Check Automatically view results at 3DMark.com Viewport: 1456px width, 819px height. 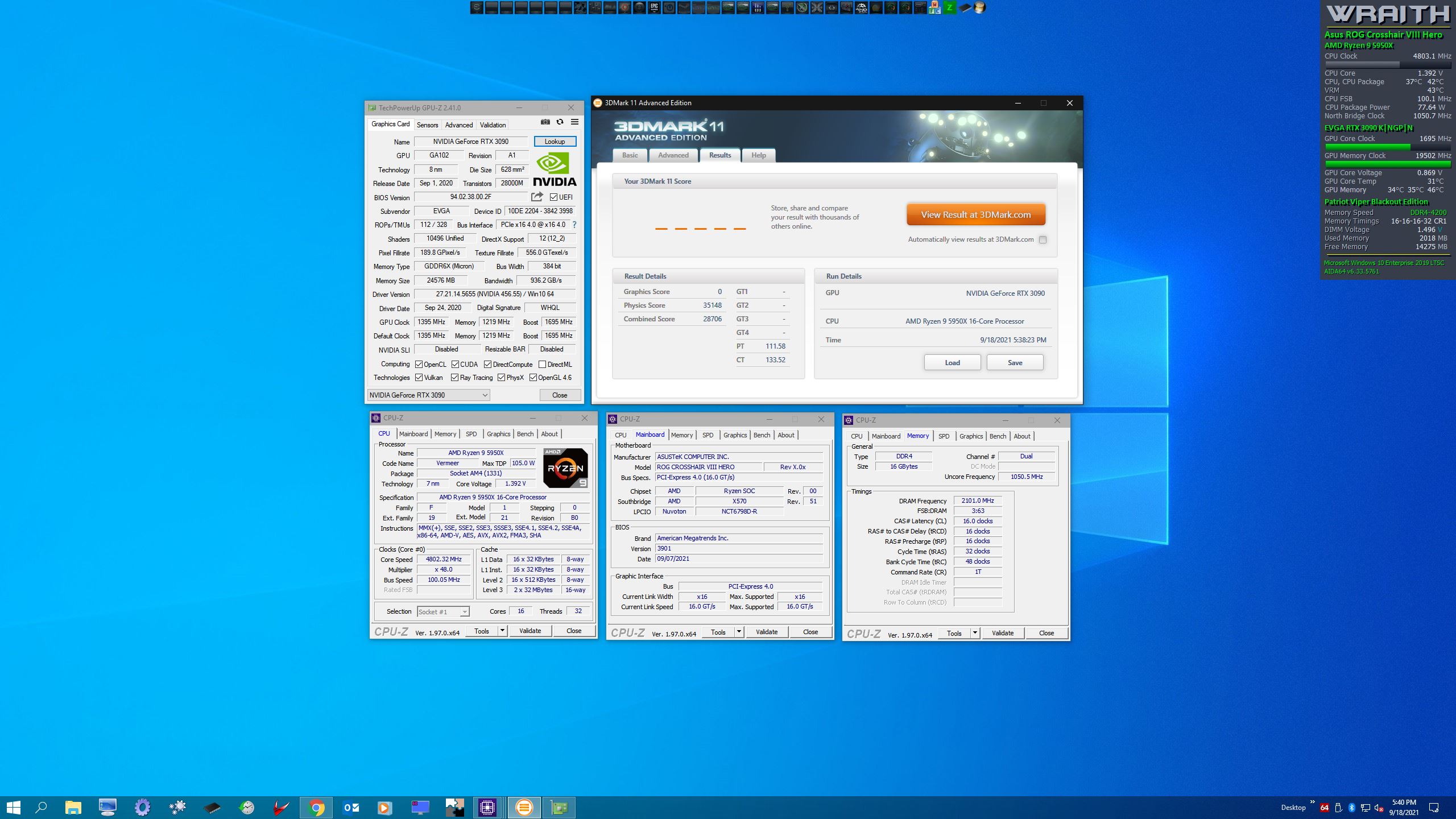click(1043, 239)
